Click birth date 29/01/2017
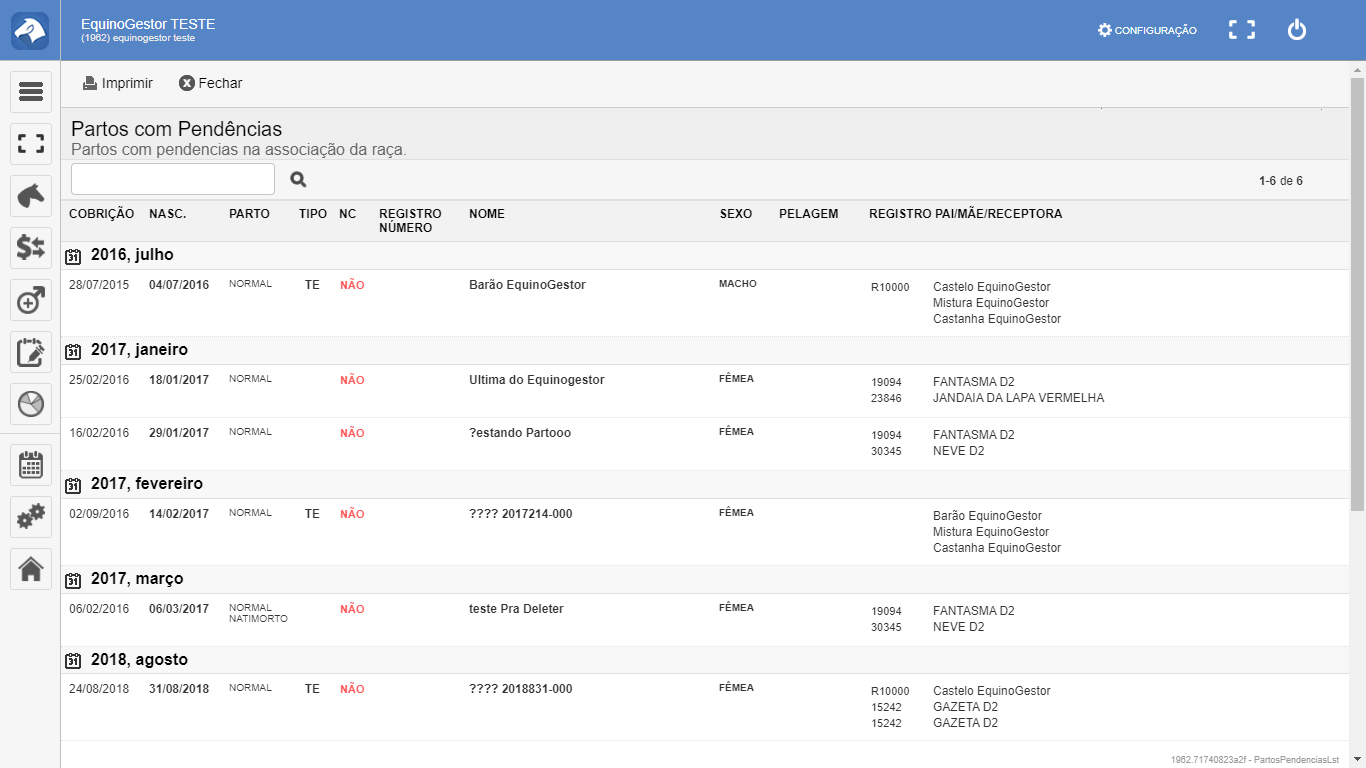Screen dimensions: 1366x768 (179, 433)
